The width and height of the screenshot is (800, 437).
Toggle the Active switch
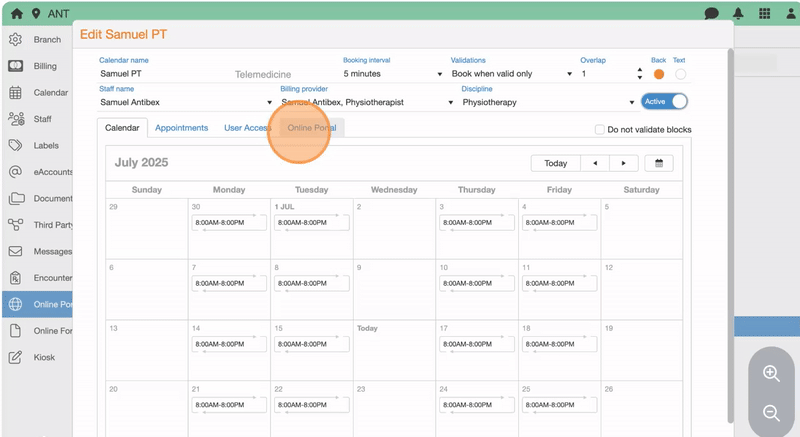click(665, 102)
